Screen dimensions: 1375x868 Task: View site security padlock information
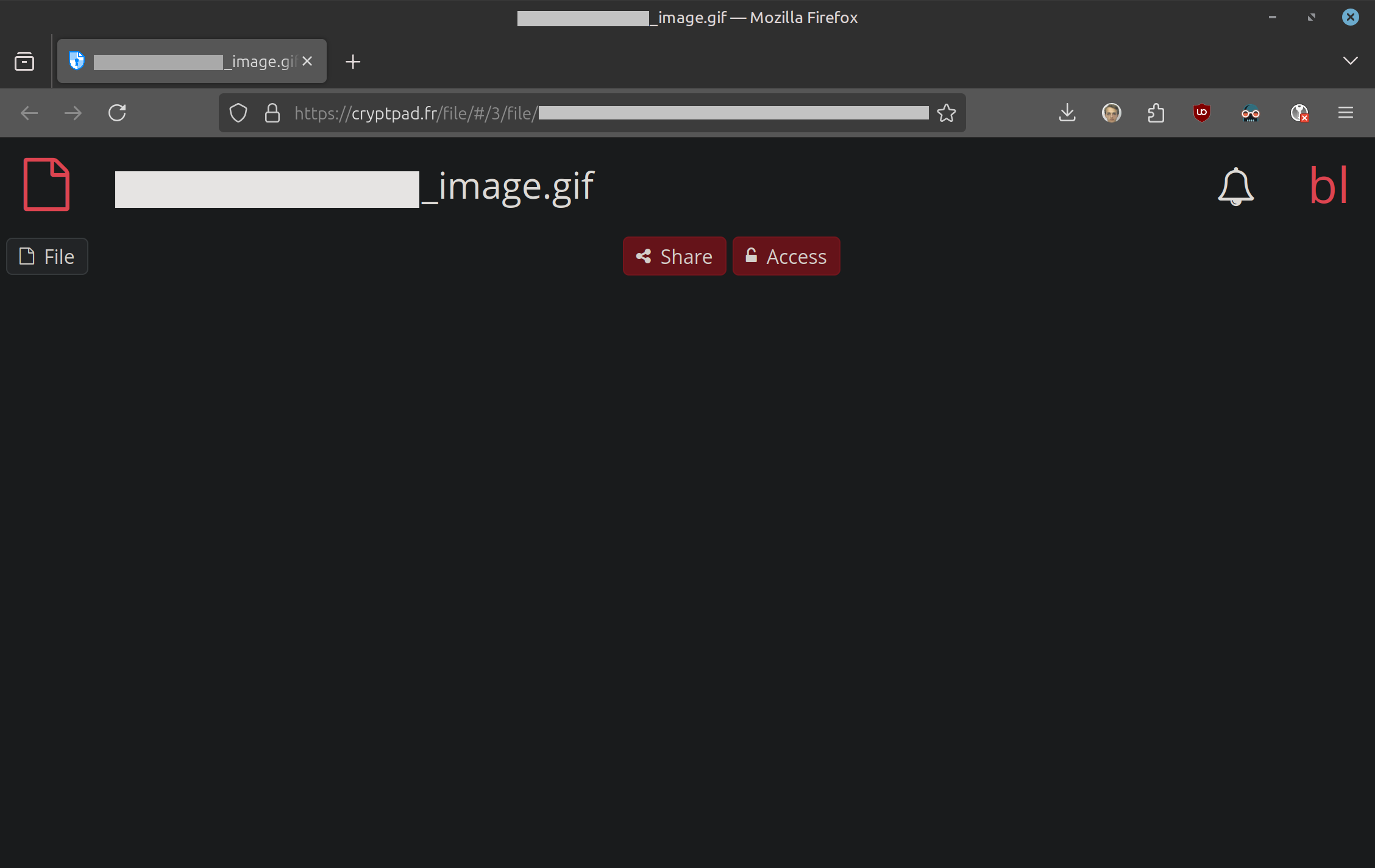click(x=272, y=113)
